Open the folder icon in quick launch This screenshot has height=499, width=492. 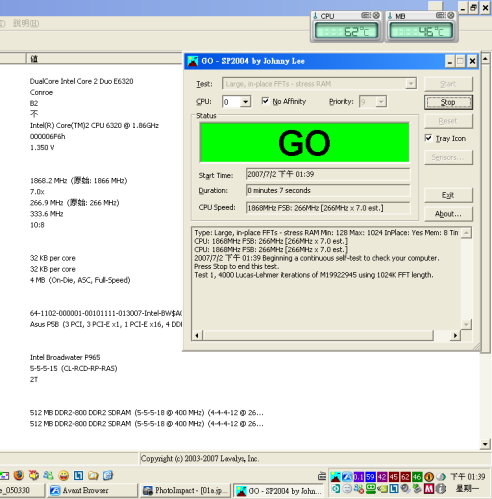(x=93, y=475)
